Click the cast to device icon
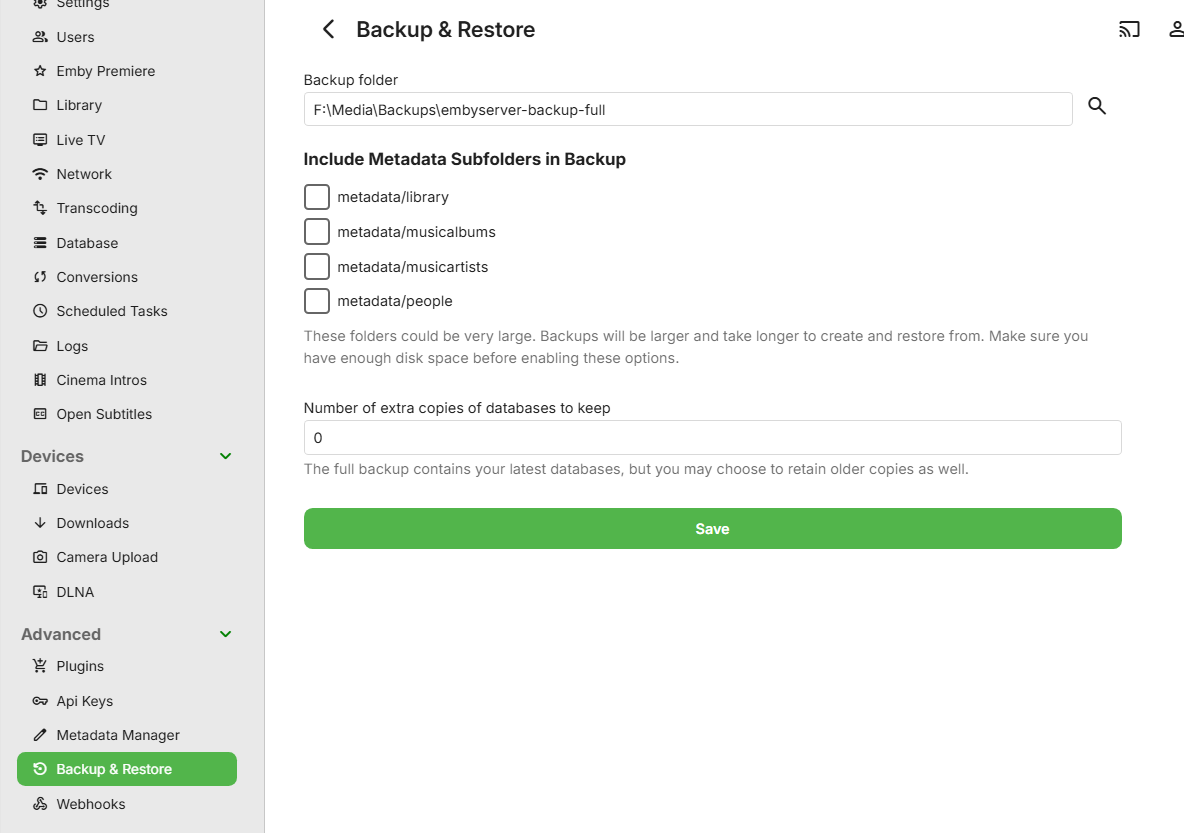The height and width of the screenshot is (833, 1184). click(1129, 30)
